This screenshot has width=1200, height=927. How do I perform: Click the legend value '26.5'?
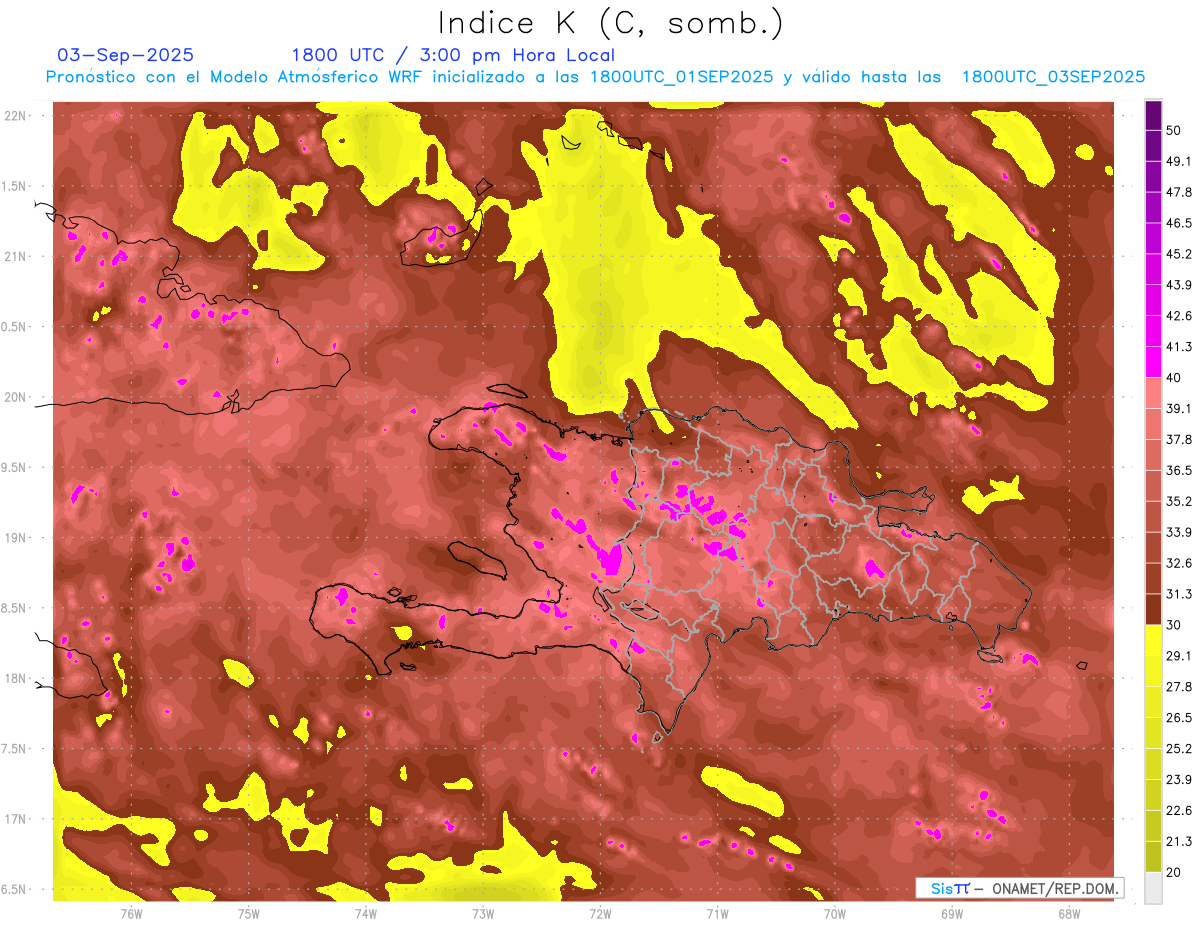click(x=1179, y=718)
